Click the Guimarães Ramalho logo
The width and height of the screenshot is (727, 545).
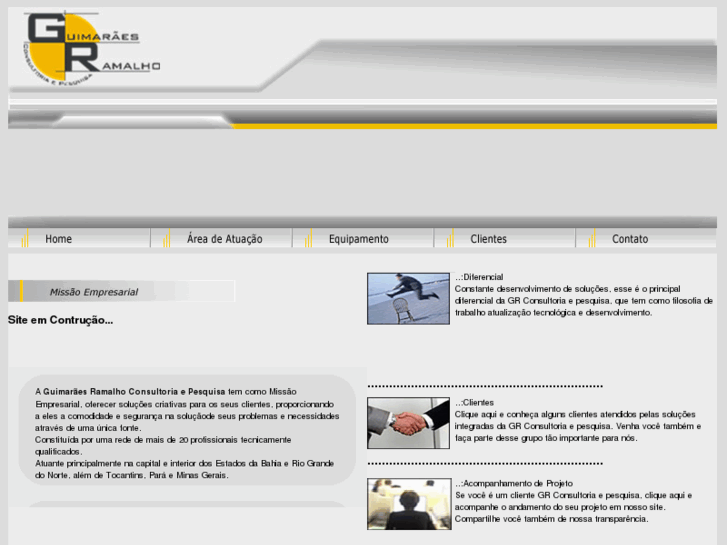pyautogui.click(x=91, y=48)
